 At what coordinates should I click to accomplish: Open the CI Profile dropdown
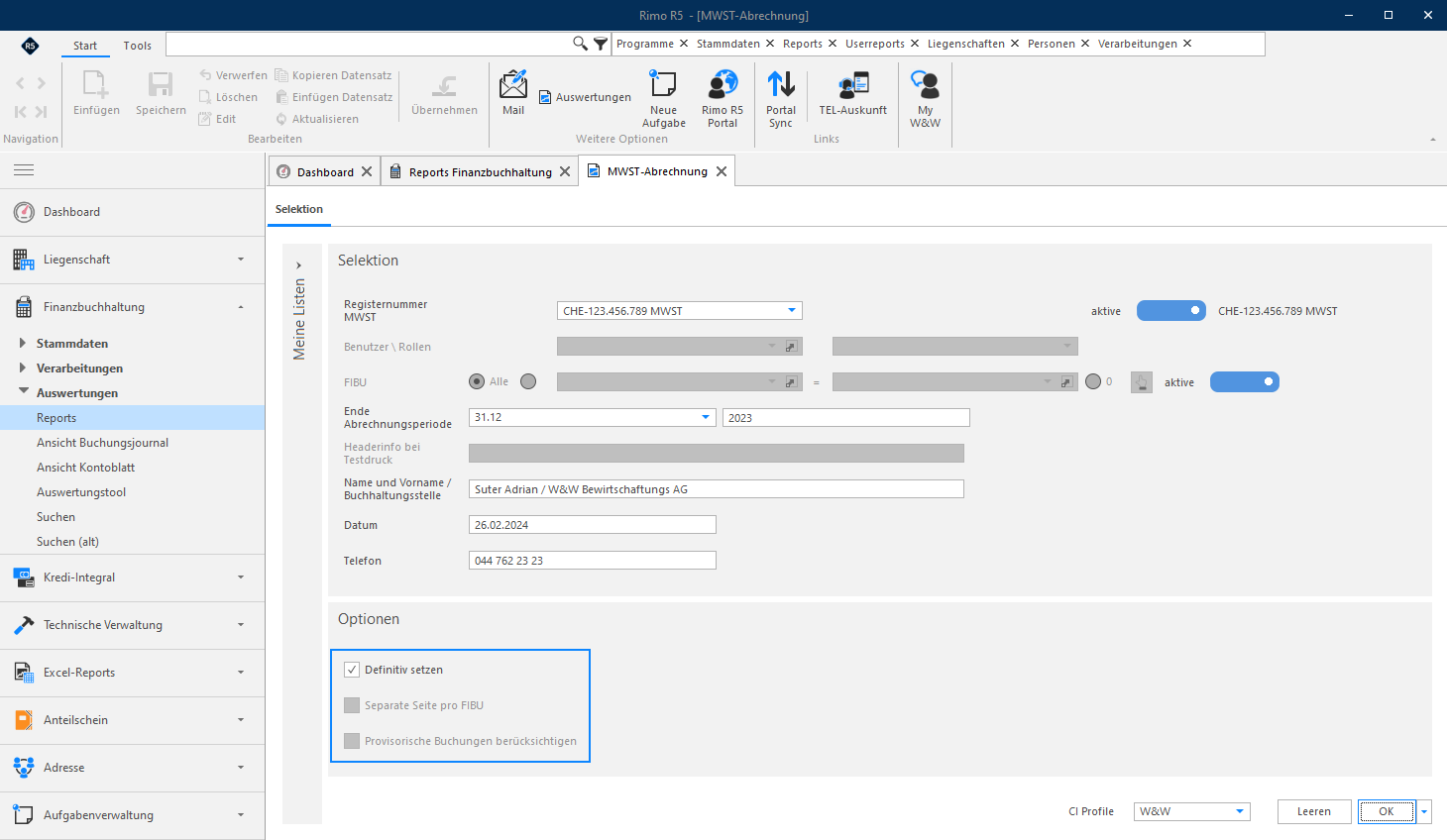tap(1240, 811)
